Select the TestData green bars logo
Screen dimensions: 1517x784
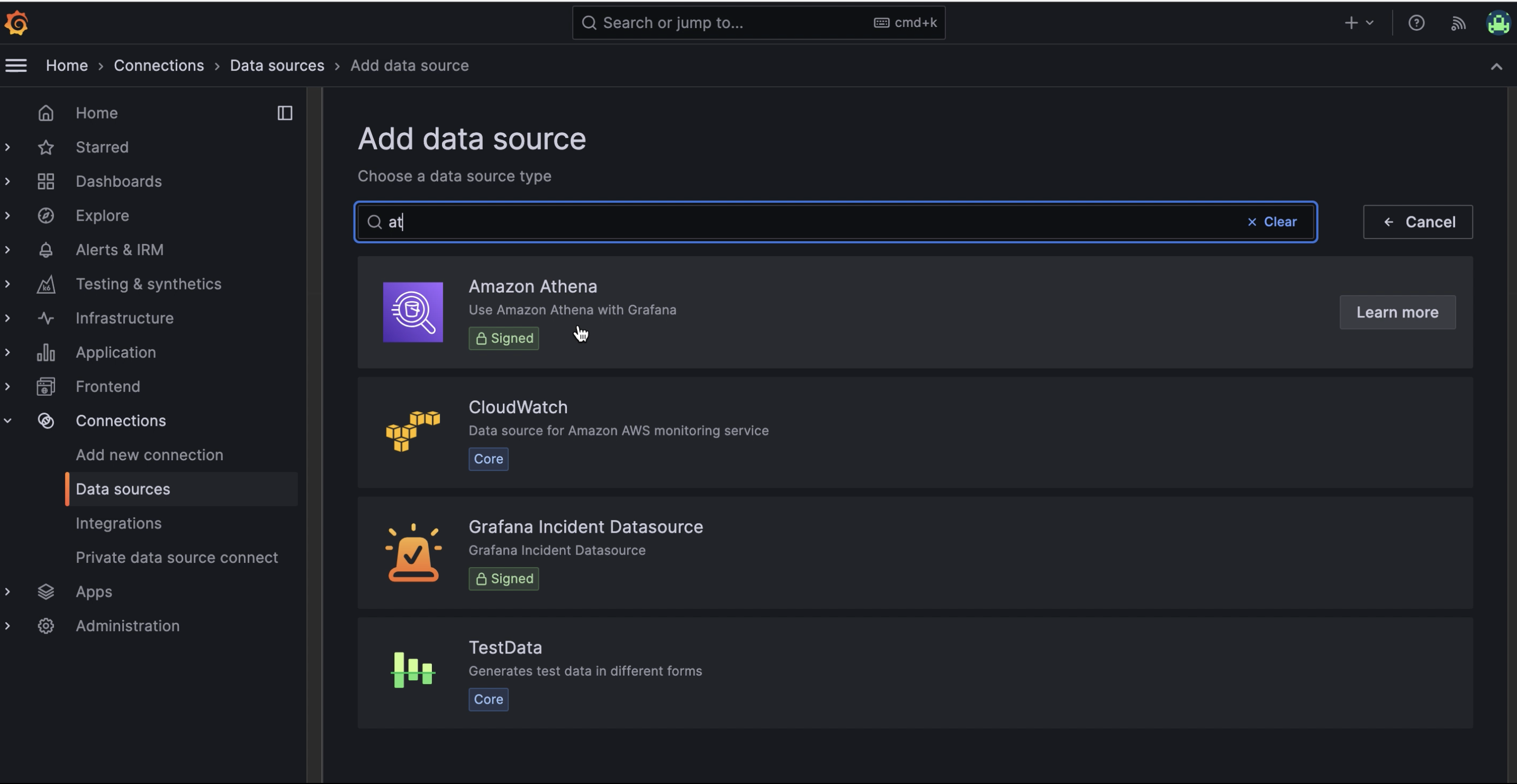[x=413, y=670]
